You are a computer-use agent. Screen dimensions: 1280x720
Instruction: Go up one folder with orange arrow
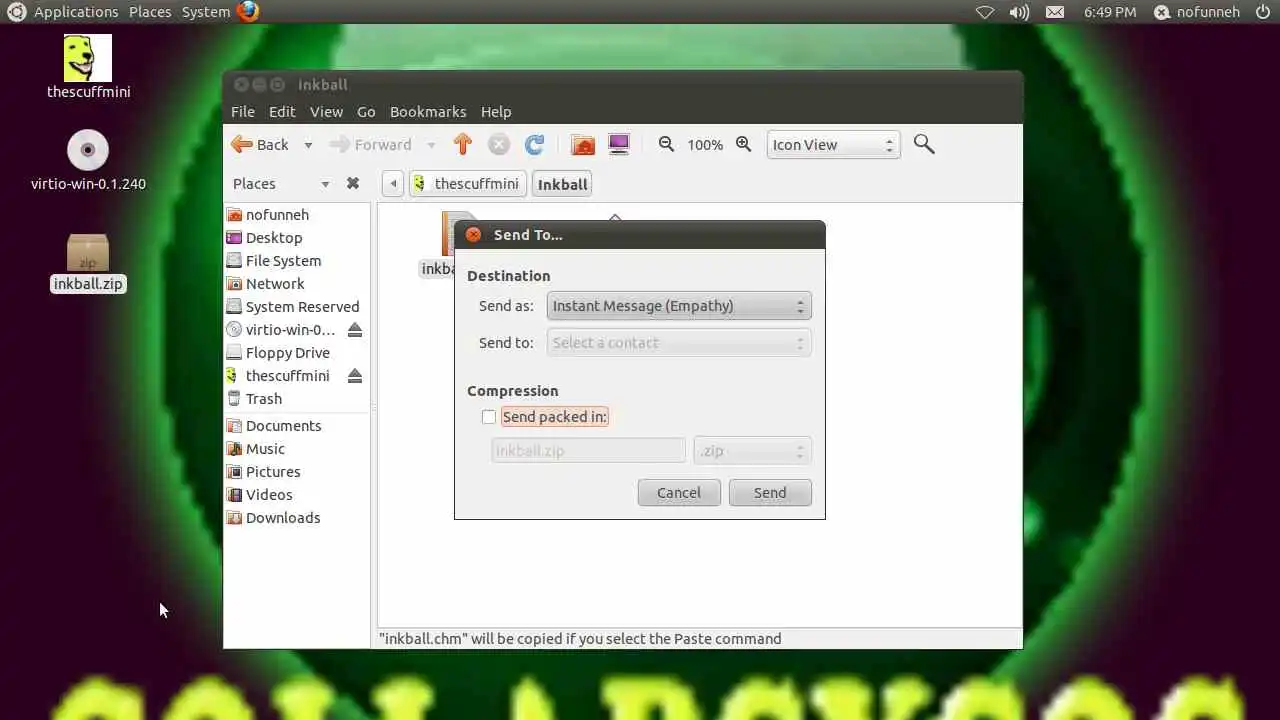[x=462, y=144]
